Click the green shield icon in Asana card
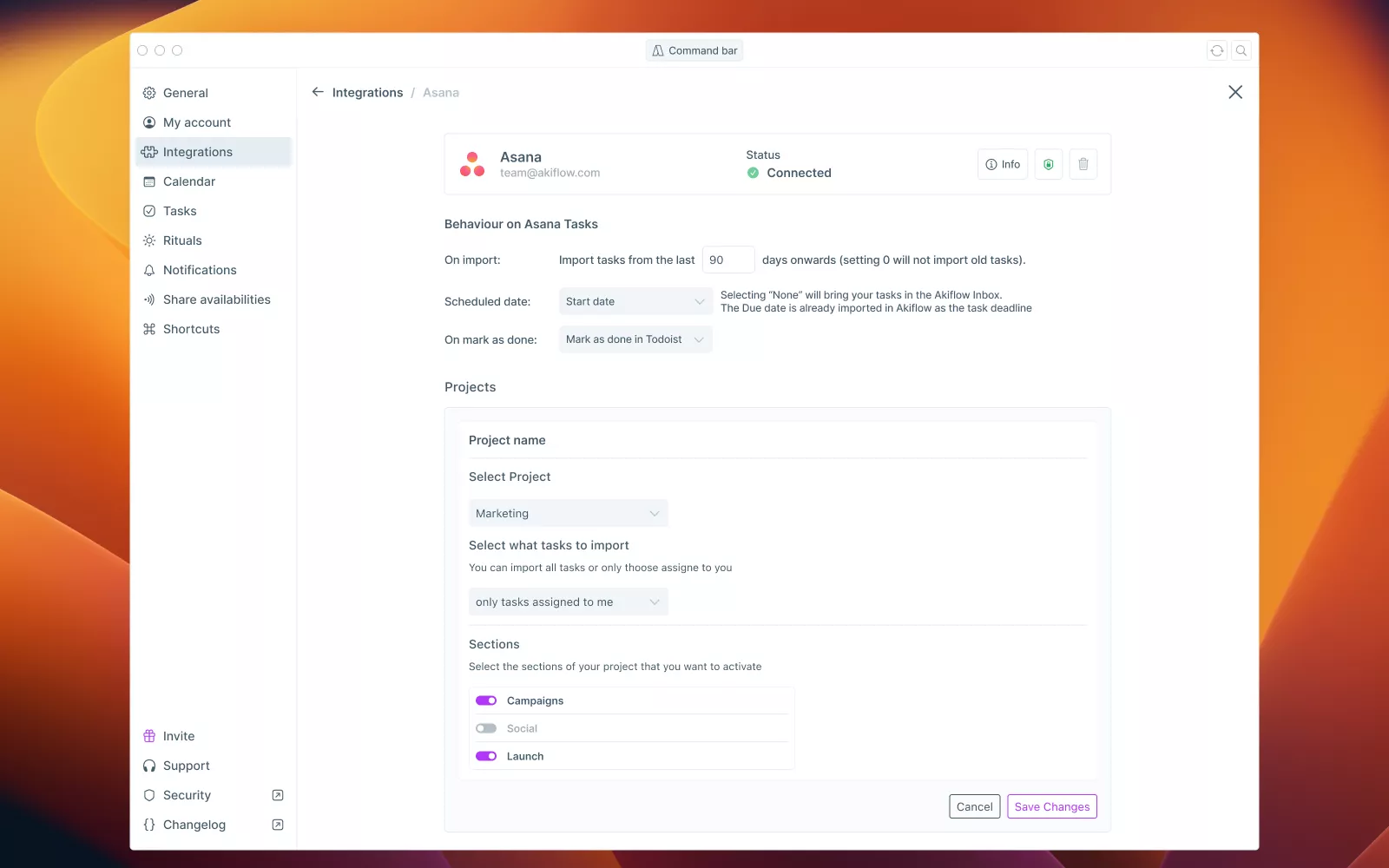The image size is (1389, 868). [1048, 164]
